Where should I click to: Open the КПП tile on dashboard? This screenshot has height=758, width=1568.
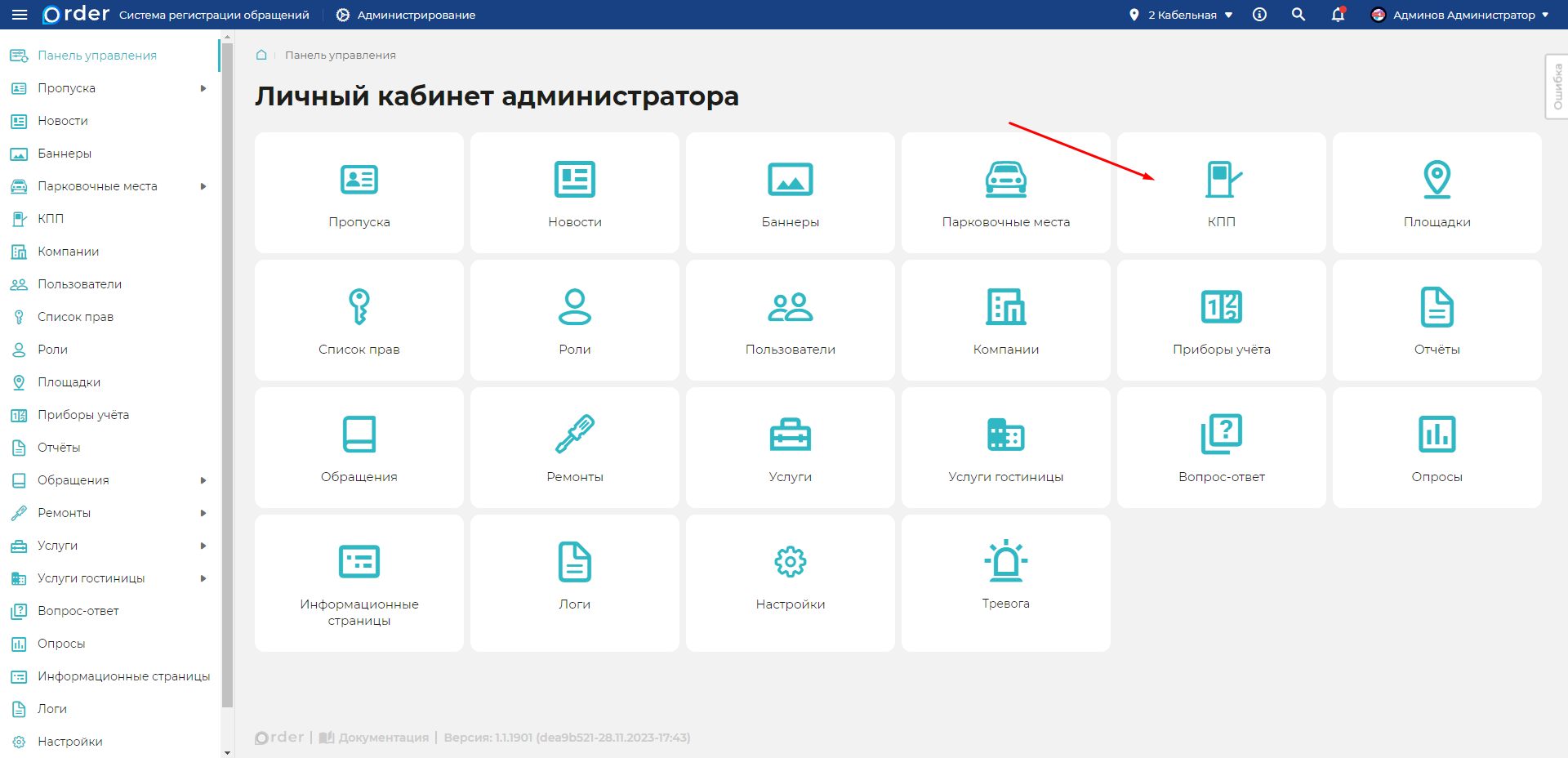pos(1221,193)
